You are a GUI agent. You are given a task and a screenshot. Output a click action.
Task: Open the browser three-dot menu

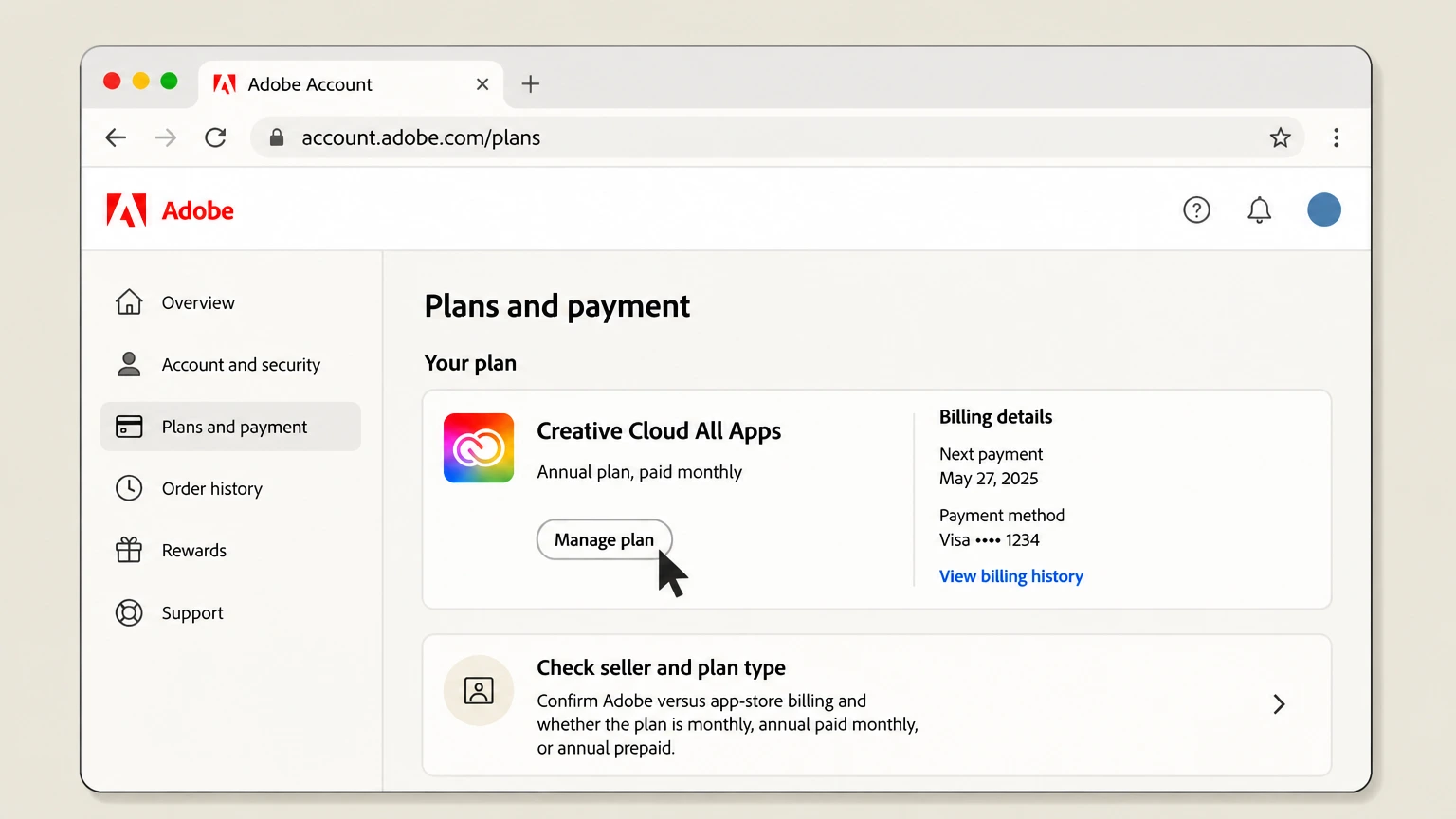click(1337, 137)
